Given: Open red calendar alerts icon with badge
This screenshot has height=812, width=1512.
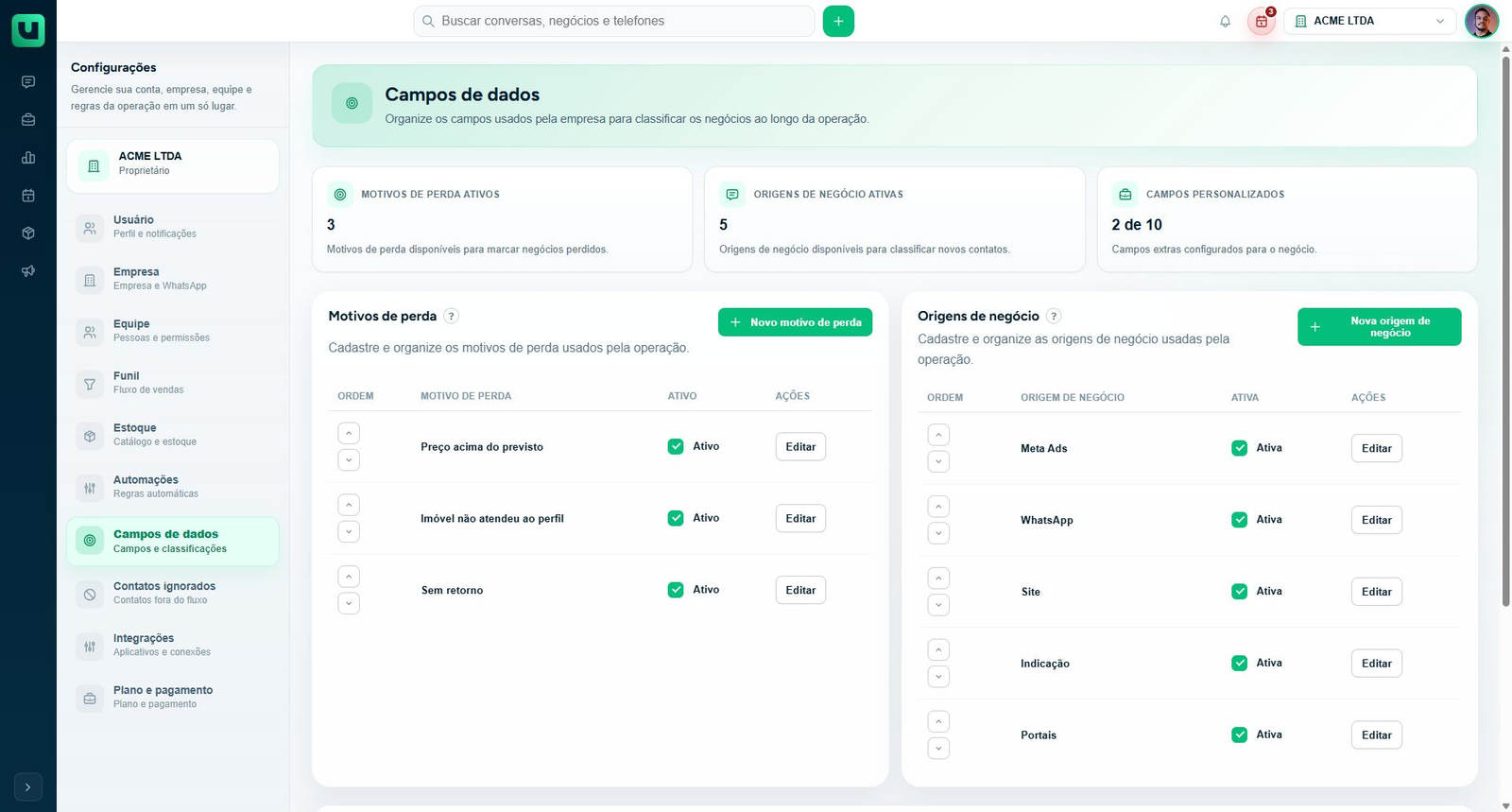Looking at the screenshot, I should pyautogui.click(x=1262, y=21).
